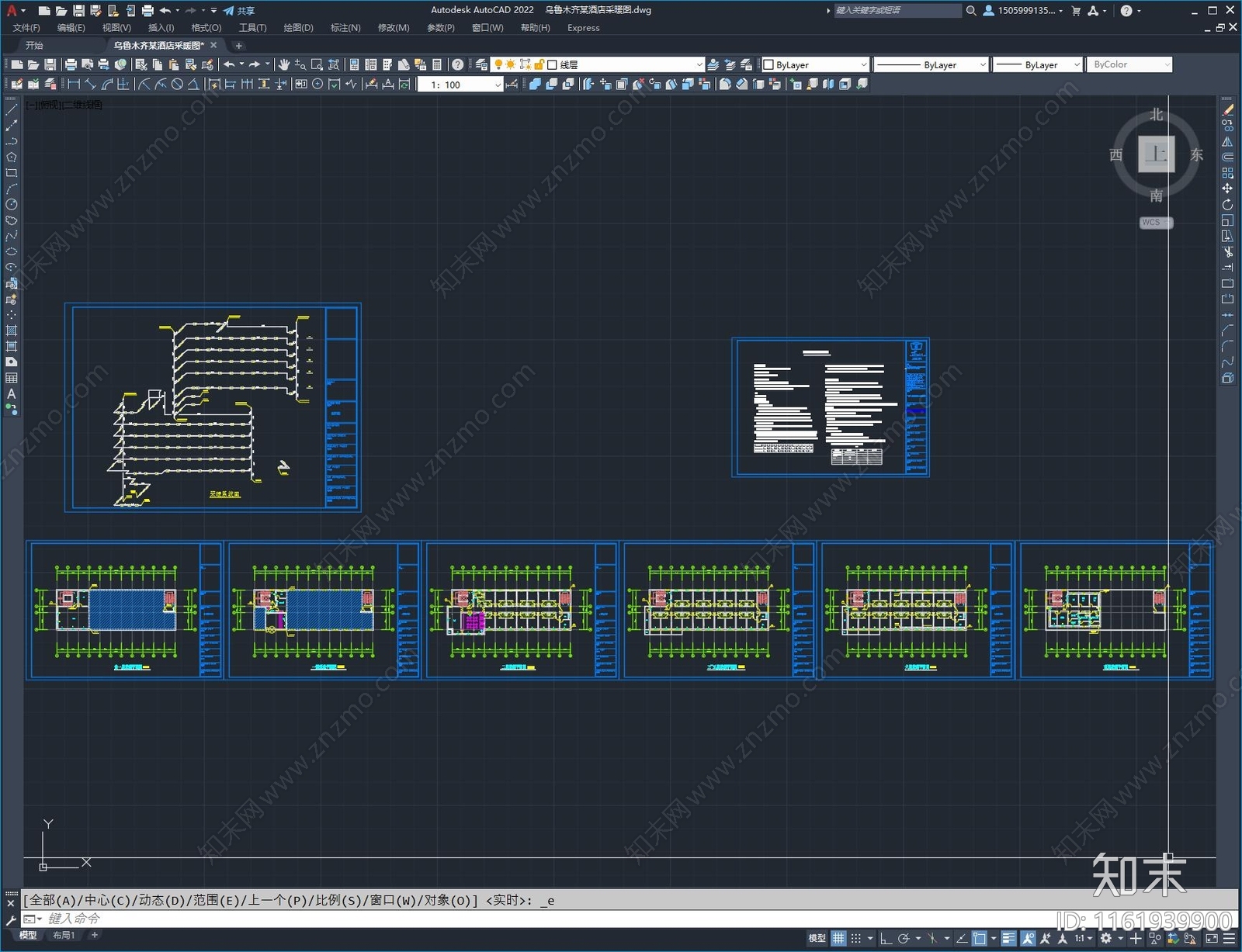Toggle Ortho mode in status bar
The width and height of the screenshot is (1242, 952).
[x=886, y=938]
